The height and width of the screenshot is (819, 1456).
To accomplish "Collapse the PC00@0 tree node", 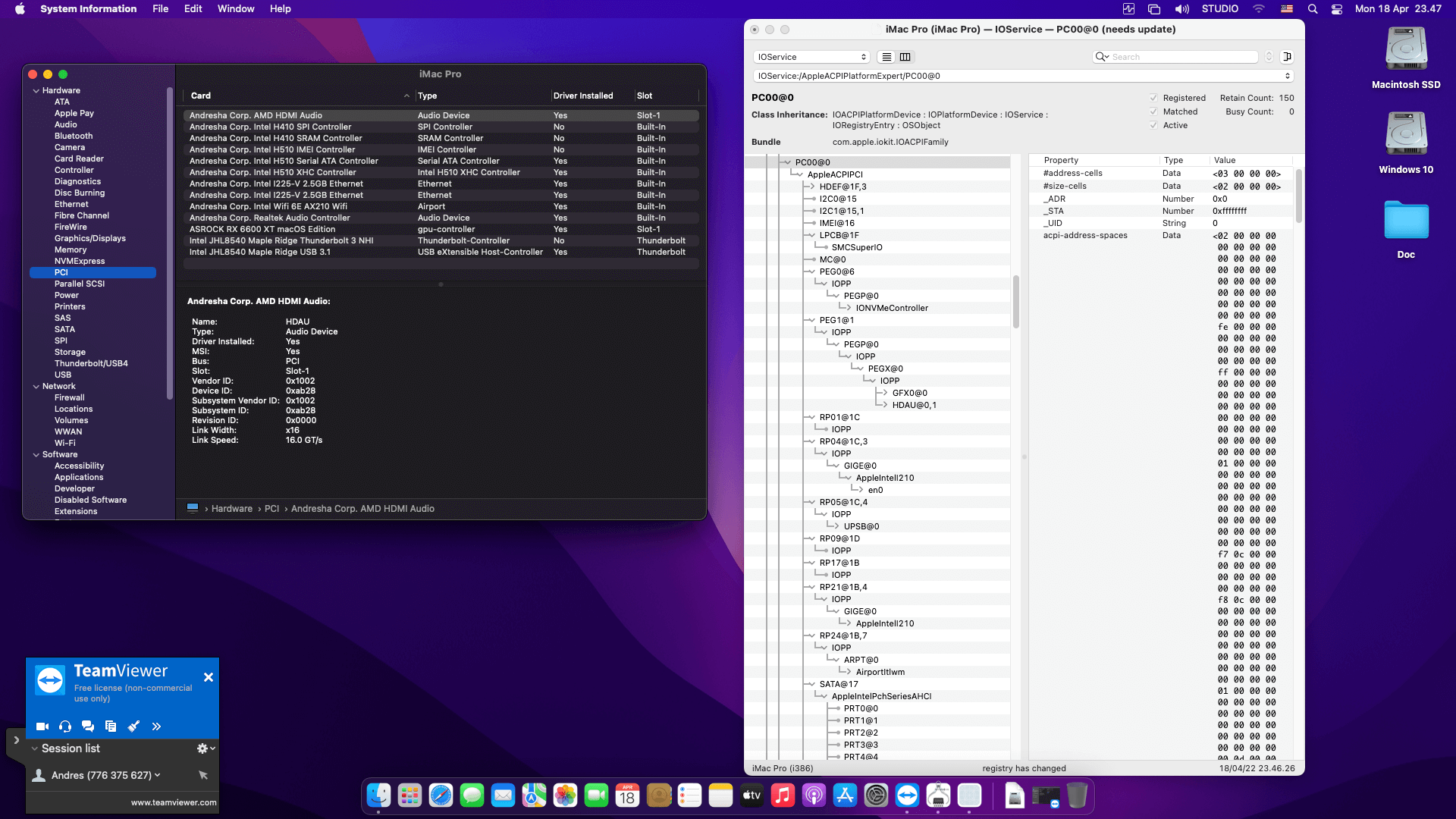I will coord(787,162).
